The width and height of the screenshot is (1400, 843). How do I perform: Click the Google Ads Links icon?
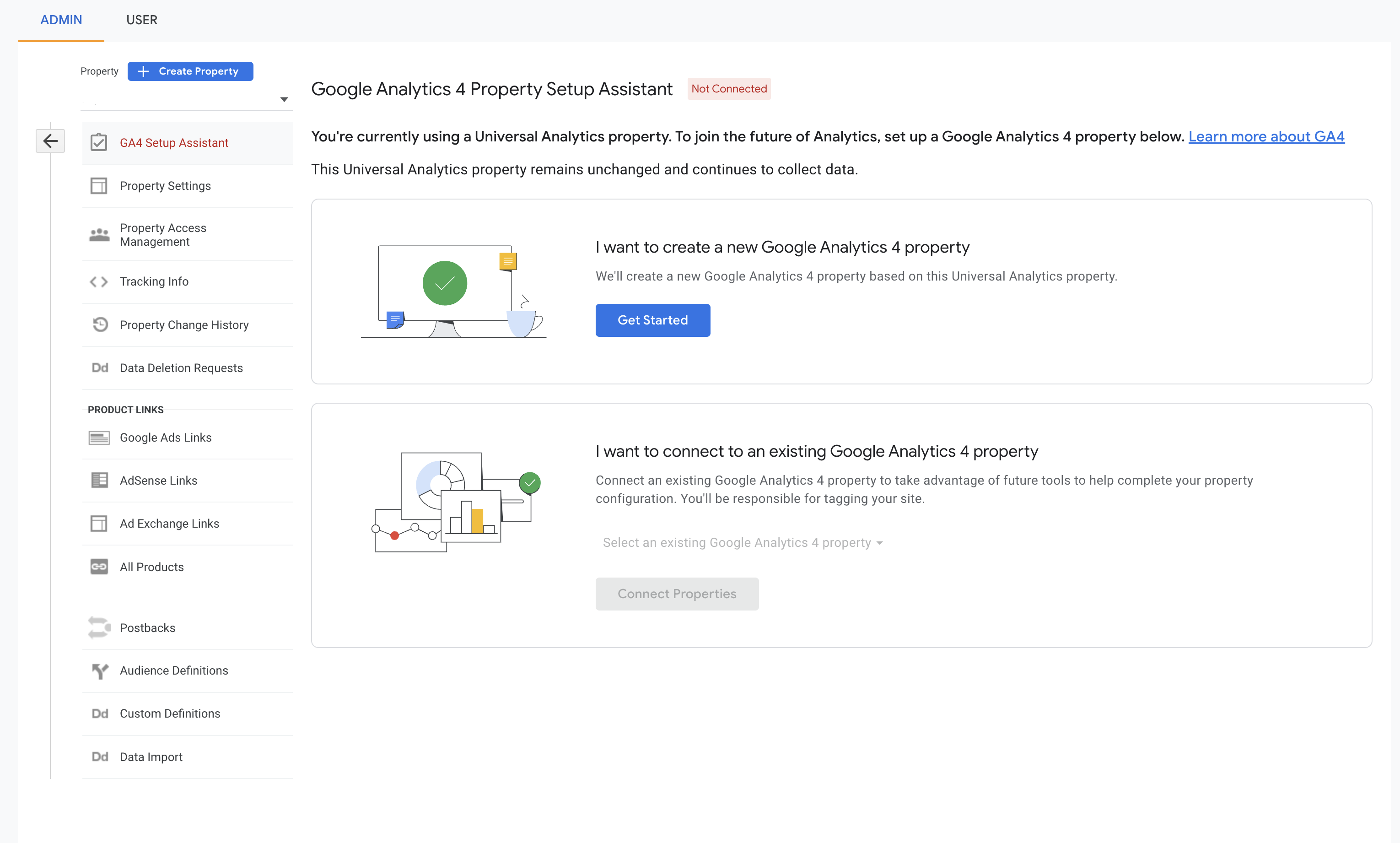[99, 438]
